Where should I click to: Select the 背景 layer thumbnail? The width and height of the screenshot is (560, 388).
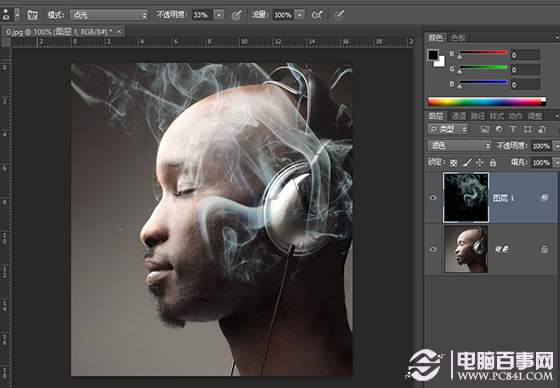466,249
